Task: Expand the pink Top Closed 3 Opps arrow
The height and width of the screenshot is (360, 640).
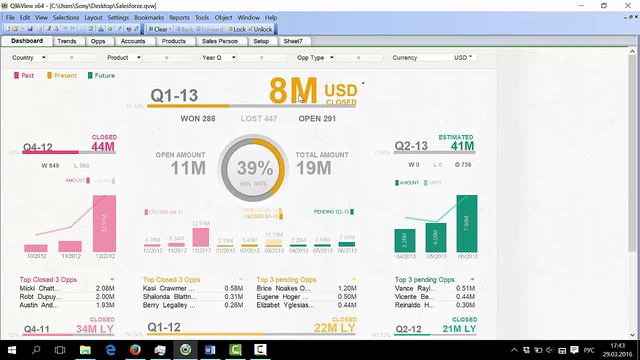Action: 112,280
